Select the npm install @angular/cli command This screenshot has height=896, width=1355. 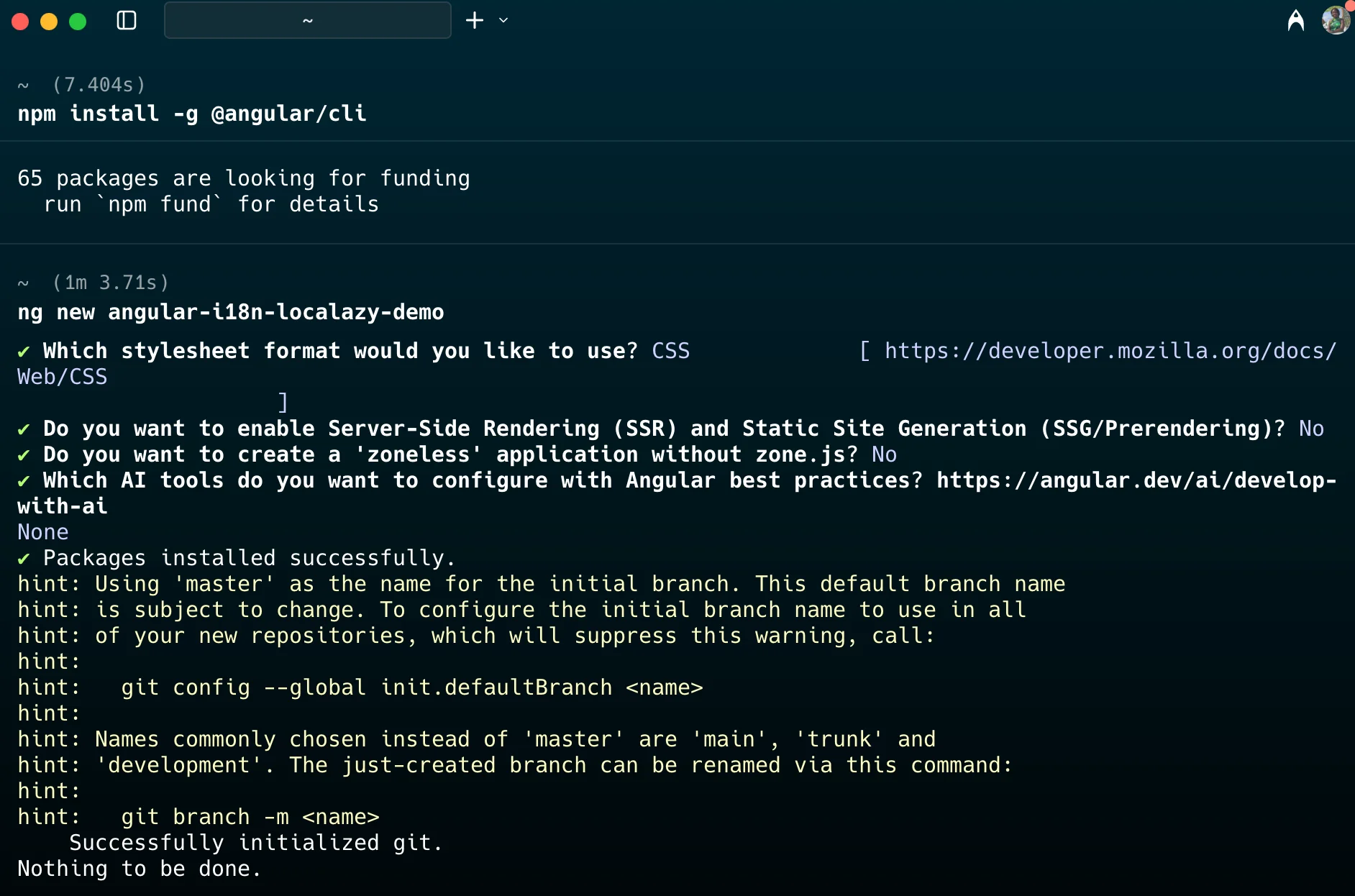[192, 114]
